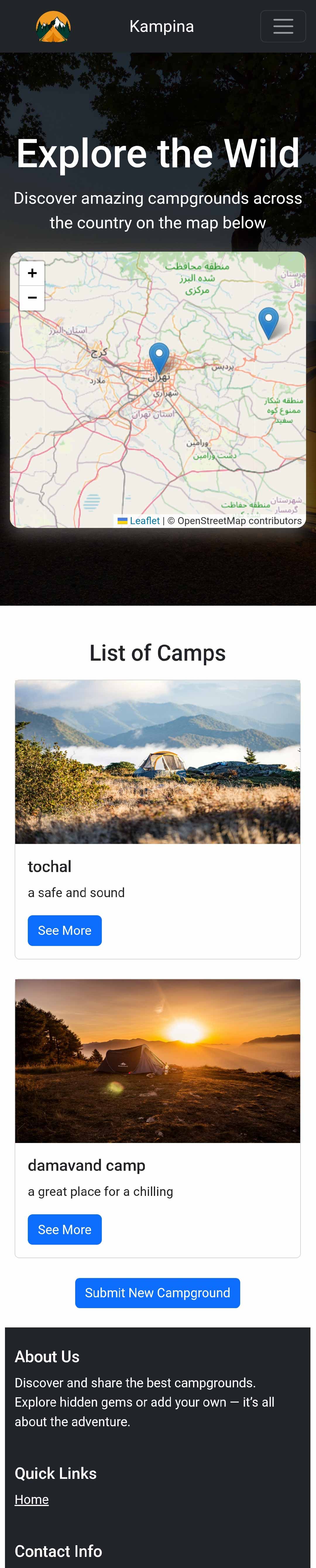
Task: Open the Leaflet attribution link
Action: click(x=144, y=520)
